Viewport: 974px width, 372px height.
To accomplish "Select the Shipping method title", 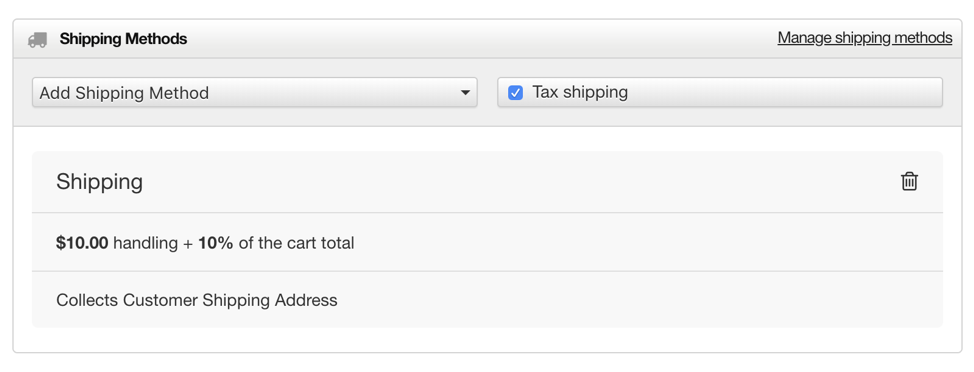I will (99, 182).
